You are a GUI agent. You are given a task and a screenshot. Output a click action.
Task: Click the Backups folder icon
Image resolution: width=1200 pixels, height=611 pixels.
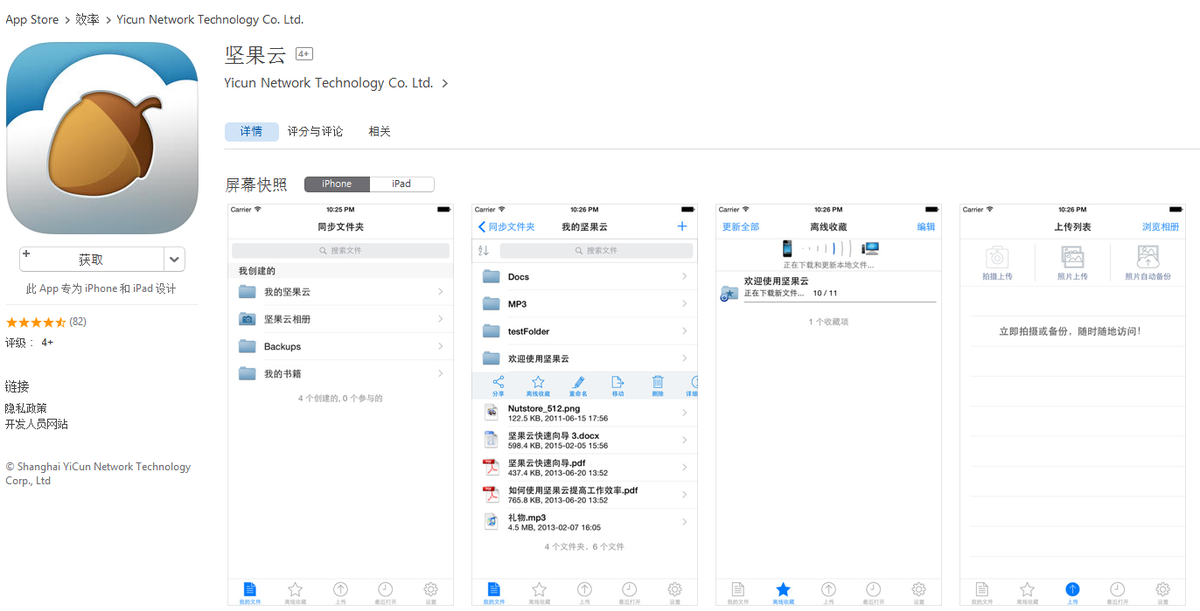pyautogui.click(x=247, y=346)
